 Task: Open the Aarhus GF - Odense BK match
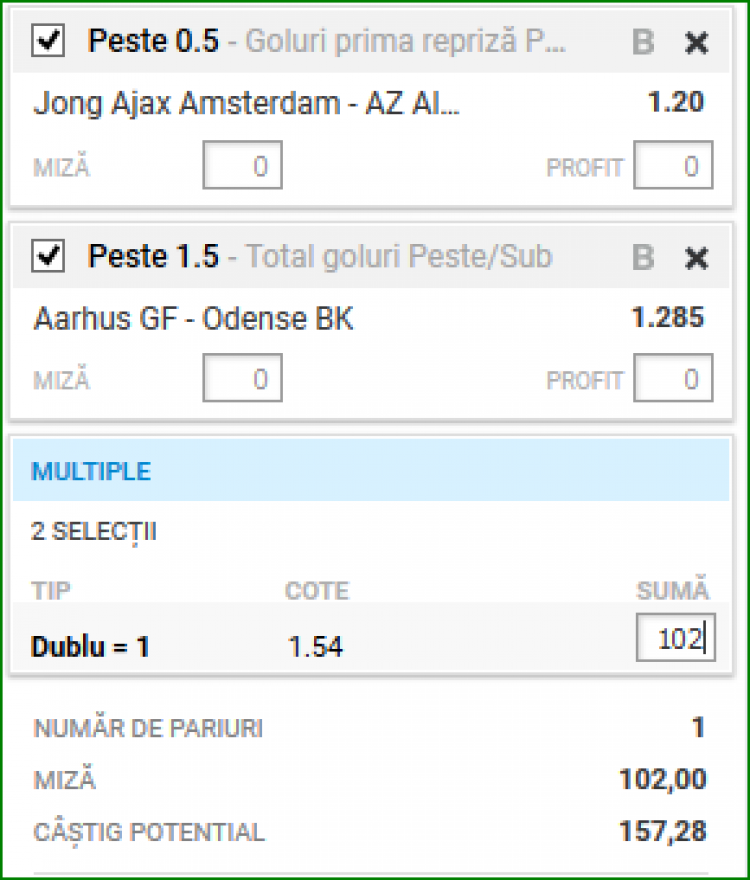pyautogui.click(x=193, y=319)
